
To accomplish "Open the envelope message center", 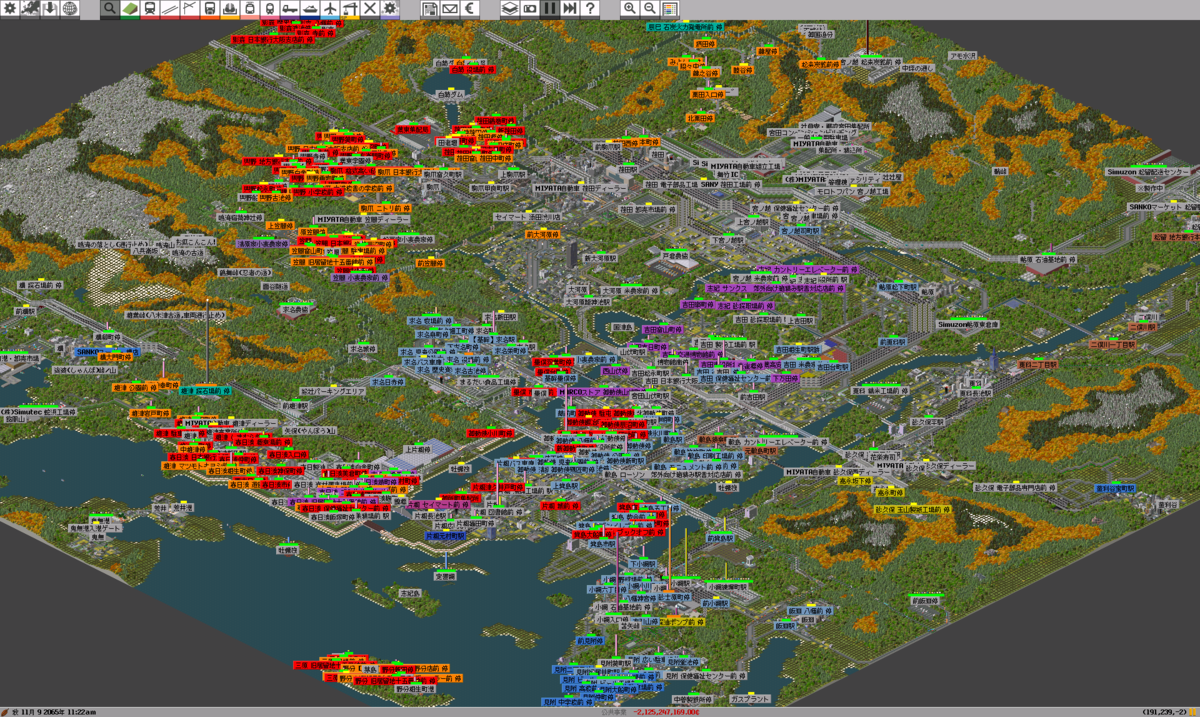I will [450, 9].
